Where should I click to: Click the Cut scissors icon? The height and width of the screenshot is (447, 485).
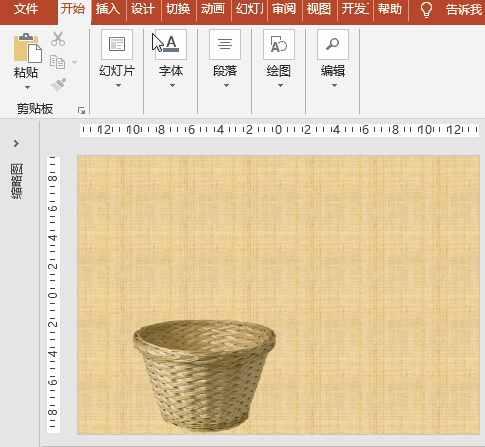pyautogui.click(x=58, y=39)
